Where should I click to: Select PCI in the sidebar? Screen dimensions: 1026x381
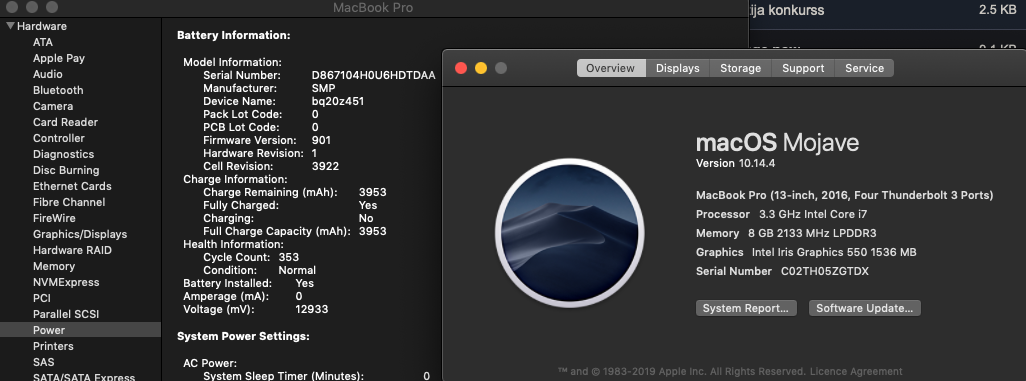41,299
